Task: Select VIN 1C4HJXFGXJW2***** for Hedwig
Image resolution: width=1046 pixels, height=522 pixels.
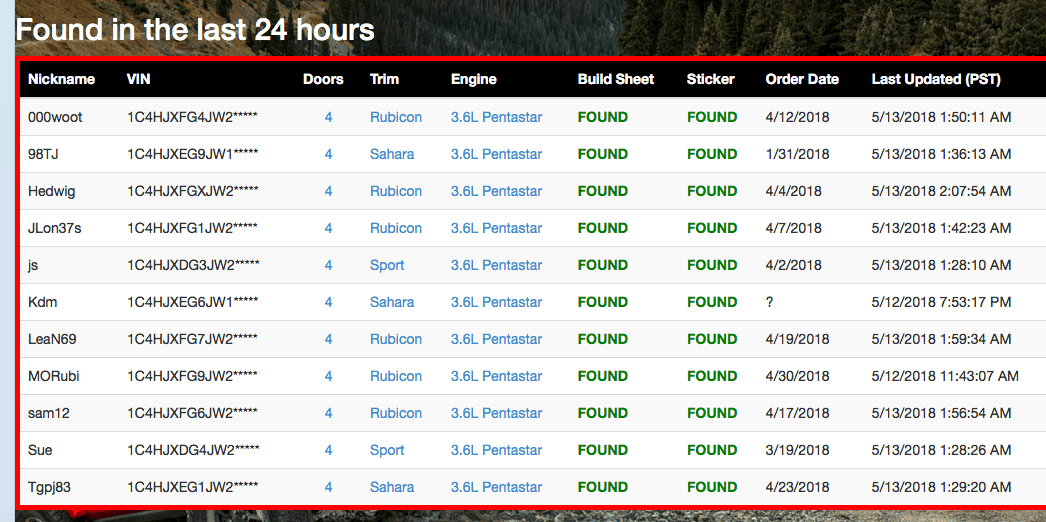Action: pos(192,191)
